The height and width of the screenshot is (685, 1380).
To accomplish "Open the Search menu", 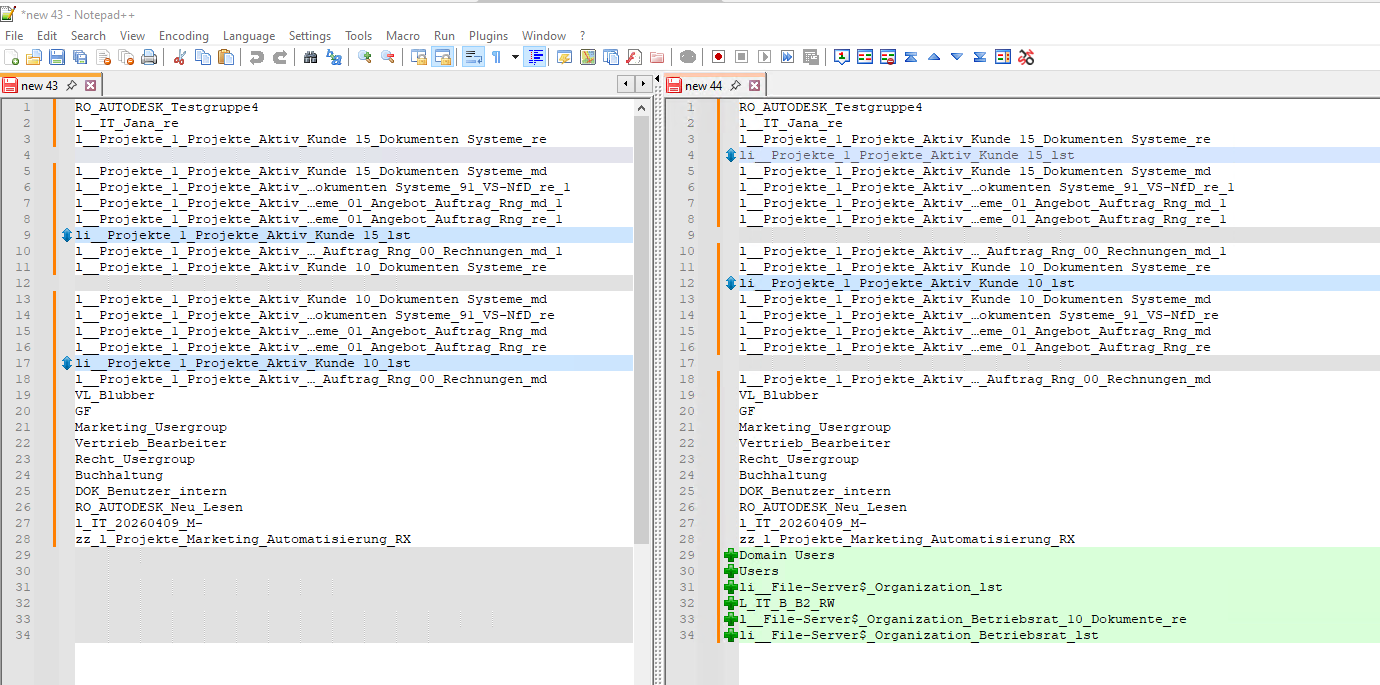I will [x=88, y=35].
